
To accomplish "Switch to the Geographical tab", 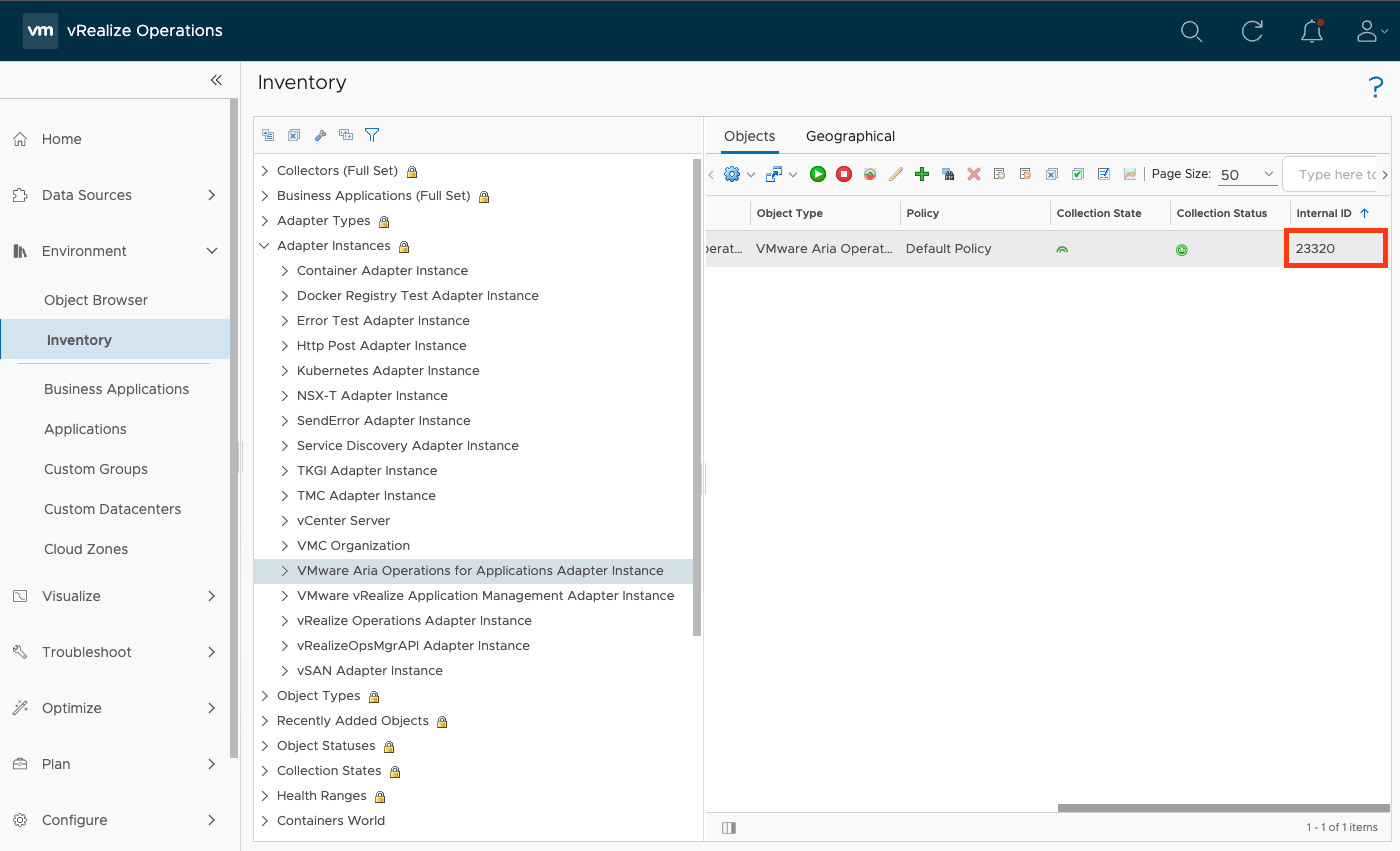I will (850, 136).
